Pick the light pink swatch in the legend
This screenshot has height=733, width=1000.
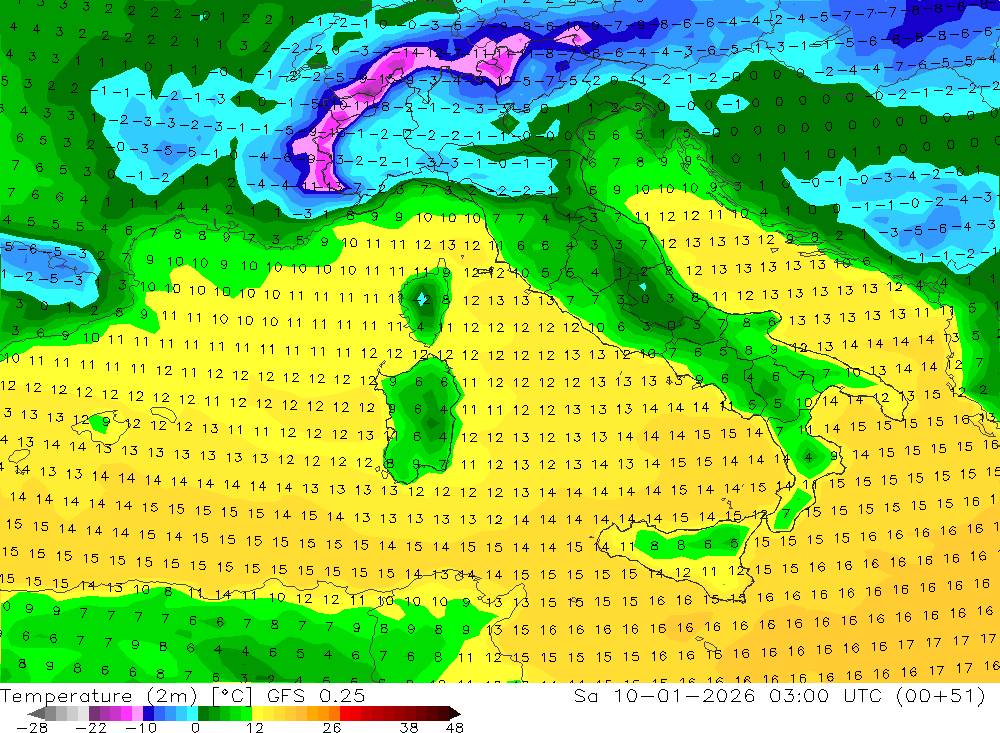pyautogui.click(x=137, y=714)
